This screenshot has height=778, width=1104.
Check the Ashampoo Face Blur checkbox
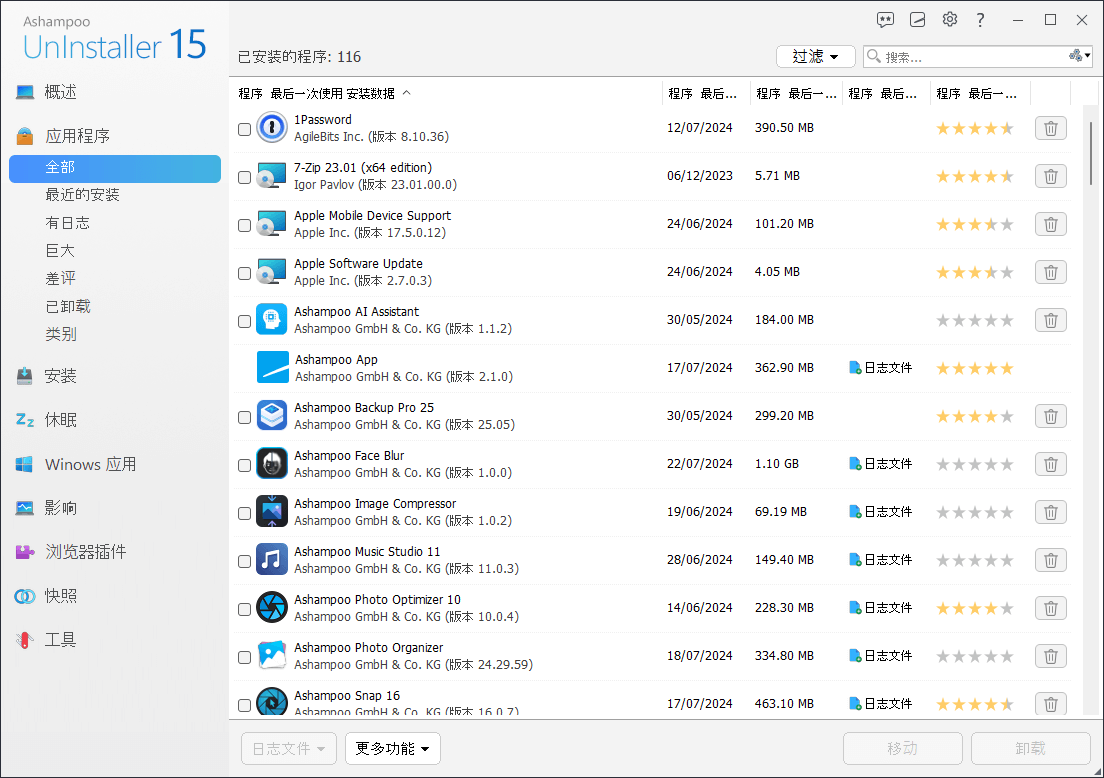(x=244, y=465)
